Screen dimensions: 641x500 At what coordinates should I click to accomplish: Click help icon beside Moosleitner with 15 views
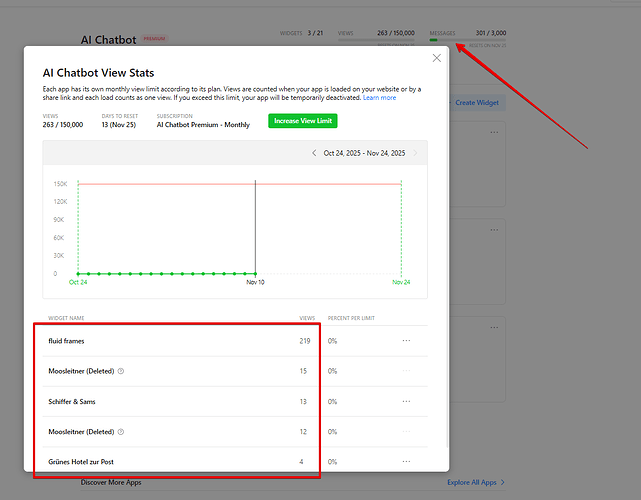click(121, 371)
